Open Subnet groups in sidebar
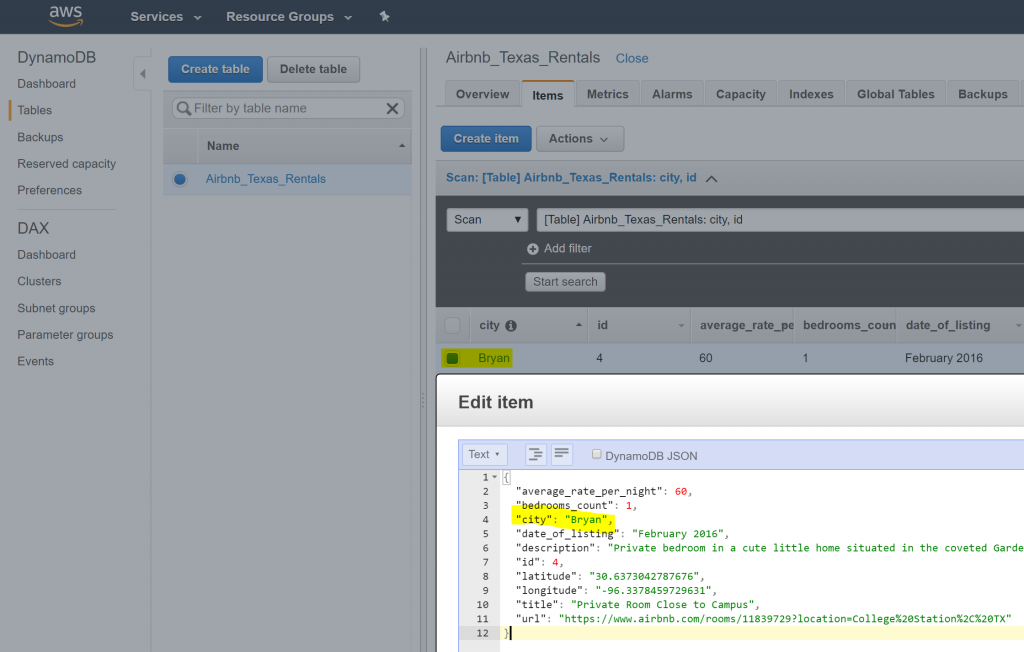The height and width of the screenshot is (652, 1024). (56, 308)
